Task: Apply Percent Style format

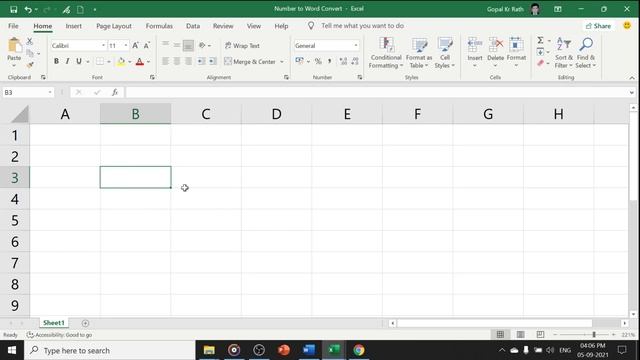Action: [318, 61]
